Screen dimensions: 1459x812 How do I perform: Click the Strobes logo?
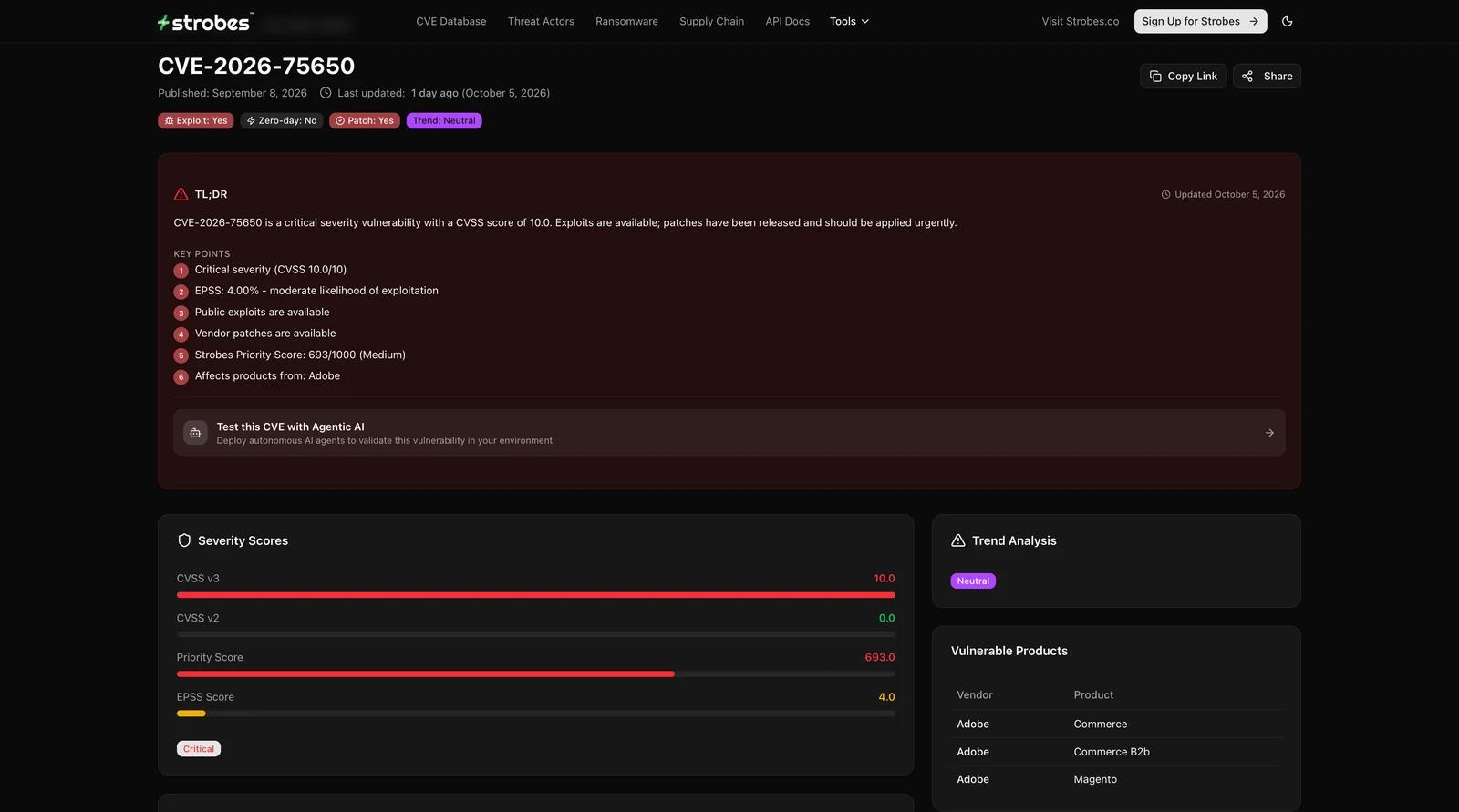(x=205, y=22)
